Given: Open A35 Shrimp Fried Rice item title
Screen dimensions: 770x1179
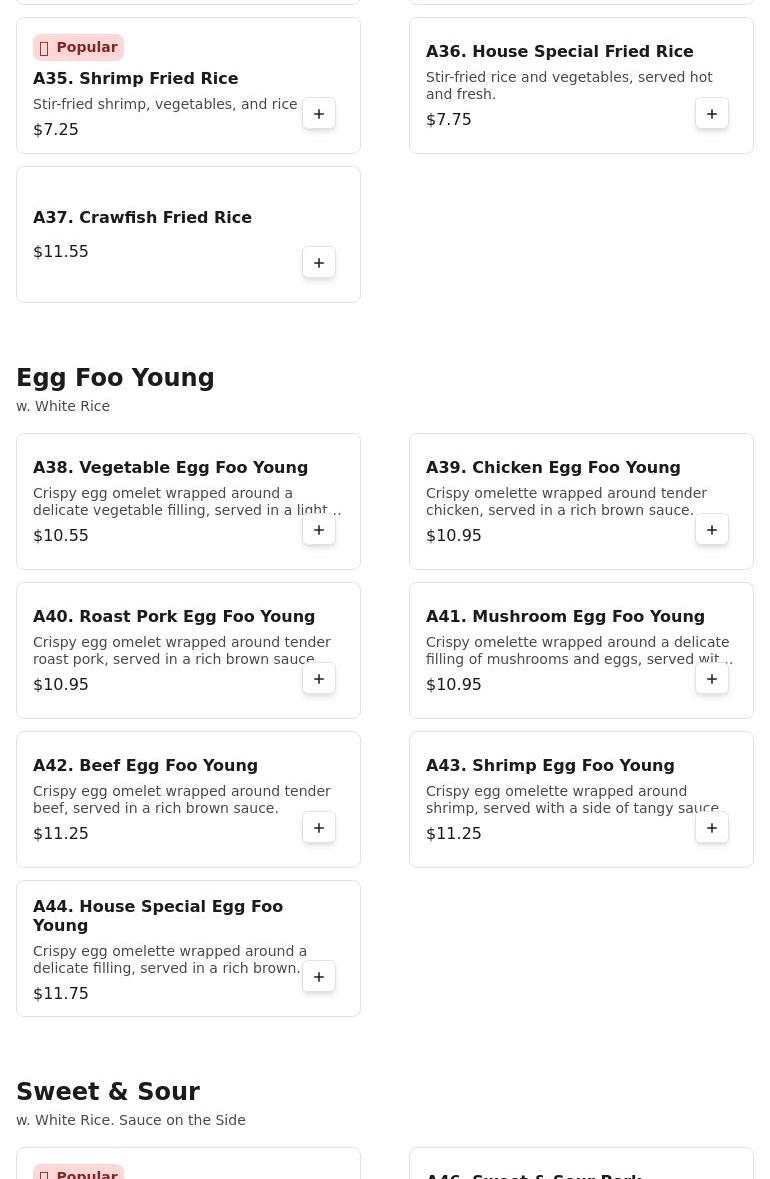Looking at the screenshot, I should click(x=135, y=78).
